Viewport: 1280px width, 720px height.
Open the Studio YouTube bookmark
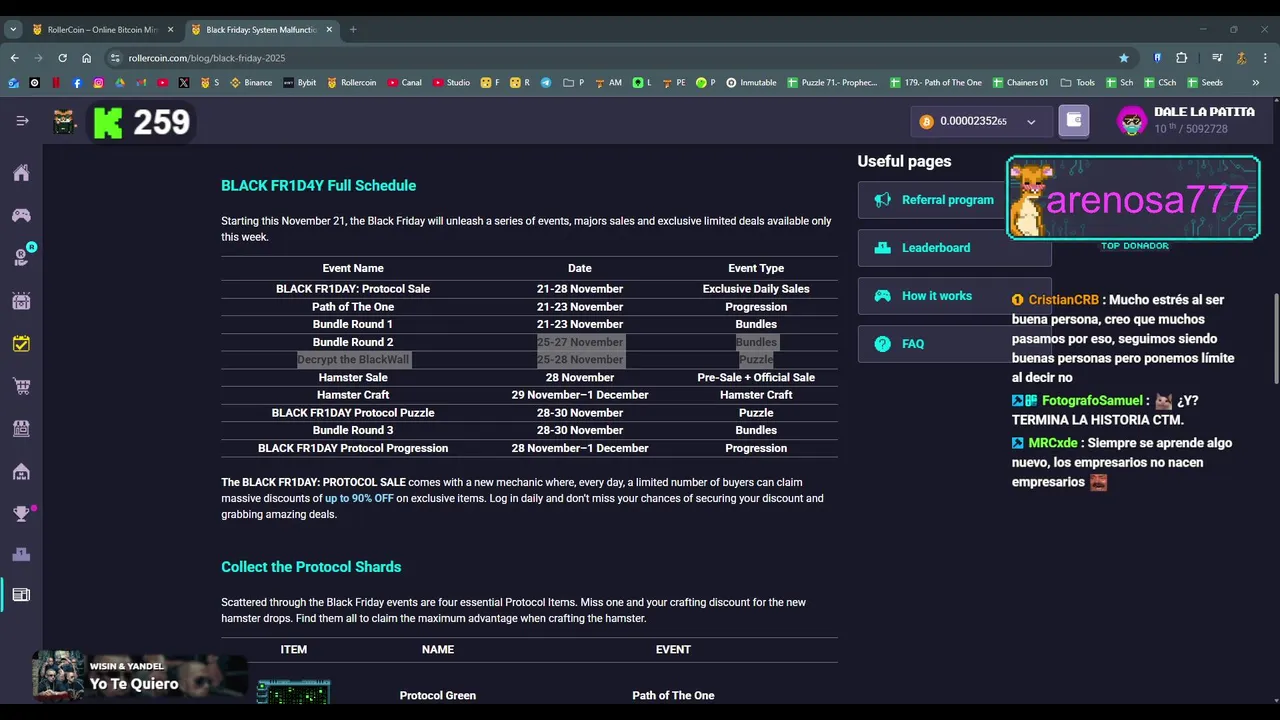pos(451,83)
